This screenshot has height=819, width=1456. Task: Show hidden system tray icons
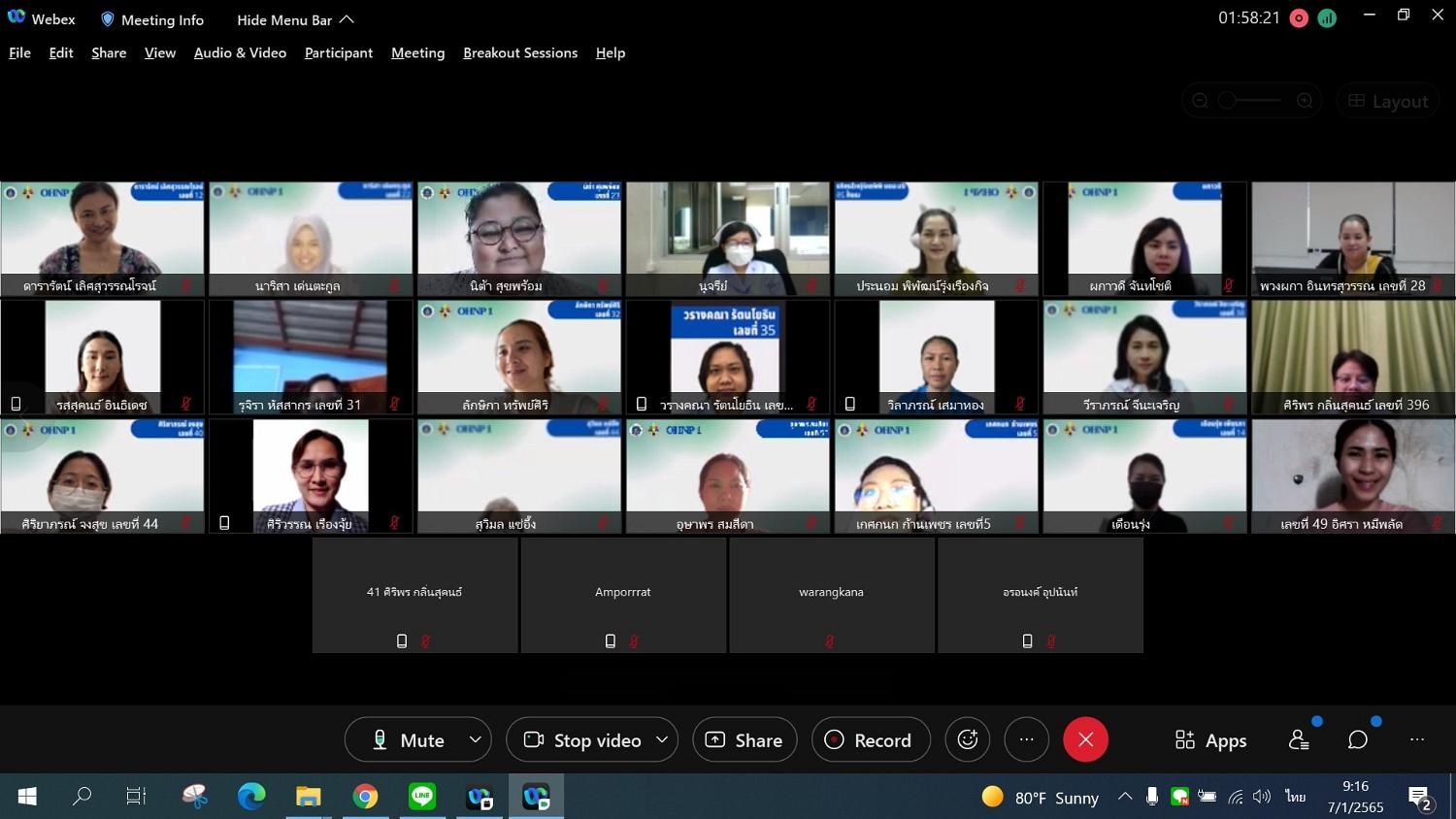coord(1125,797)
